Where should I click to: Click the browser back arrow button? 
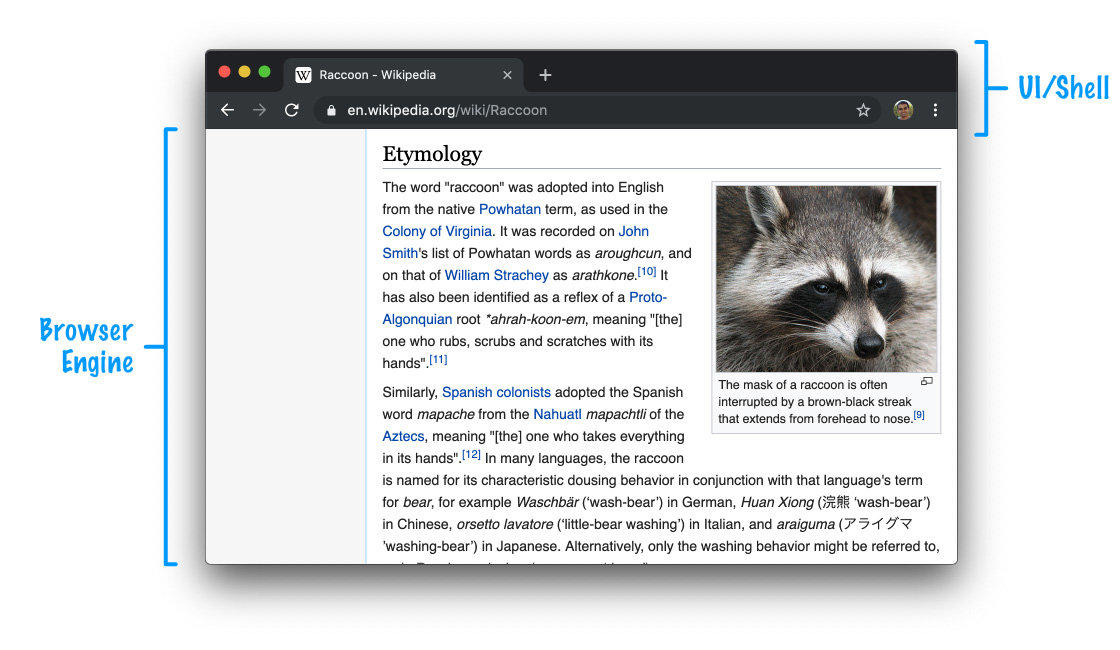227,110
